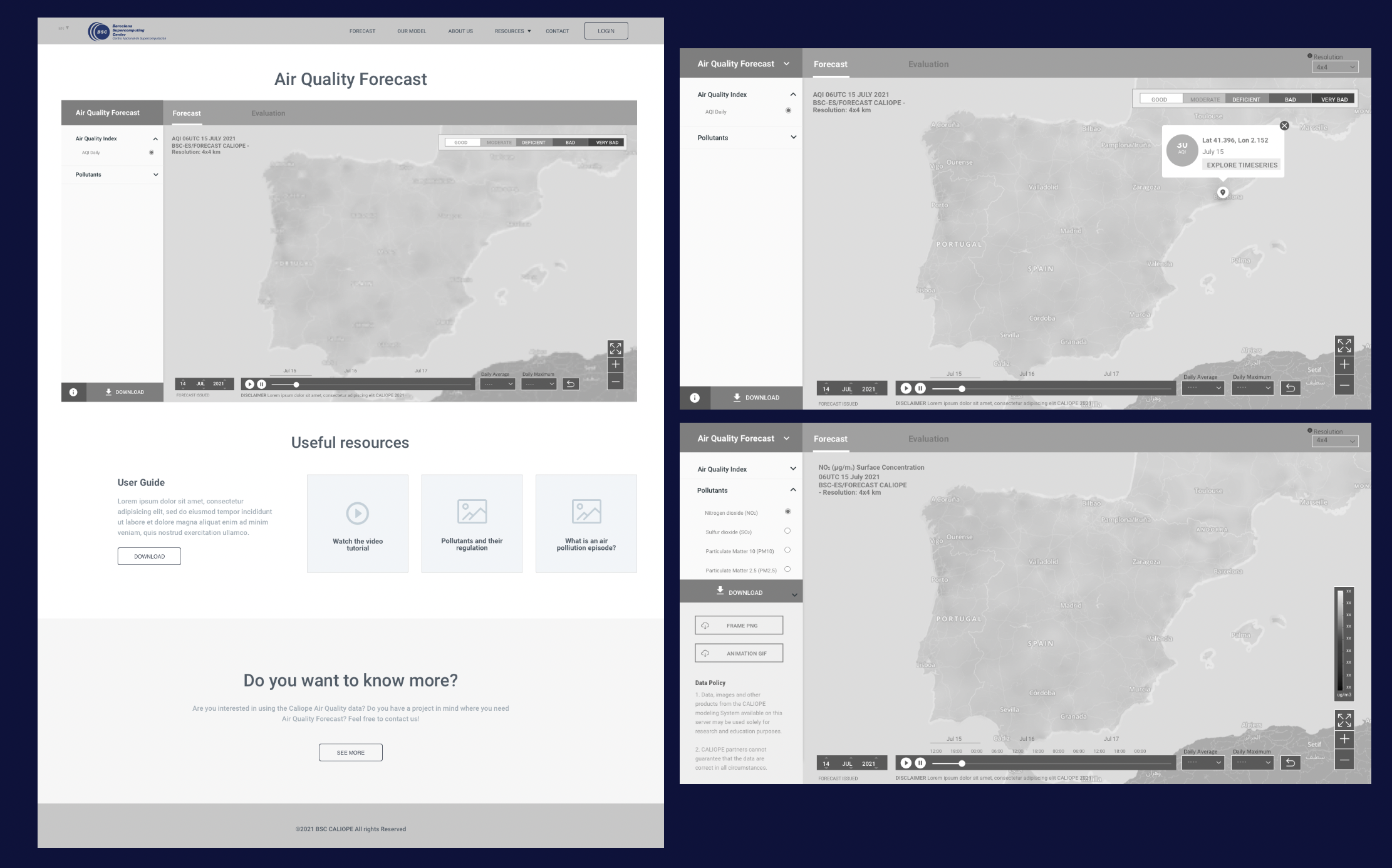This screenshot has height=868, width=1392.
Task: Open the Pollutants and their regulation card
Action: [472, 524]
